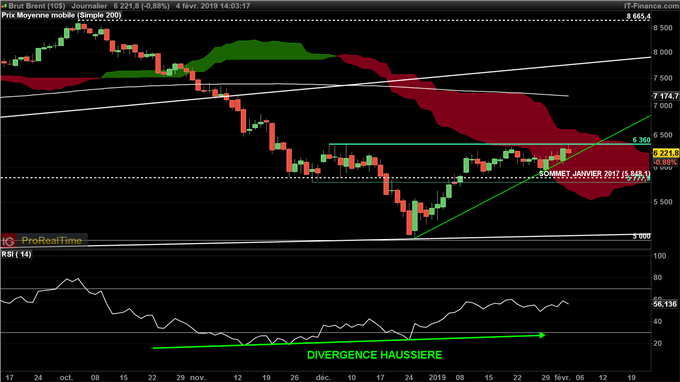Image resolution: width=680 pixels, height=382 pixels.
Task: Click the déc. label on the time axis
Action: (x=323, y=378)
